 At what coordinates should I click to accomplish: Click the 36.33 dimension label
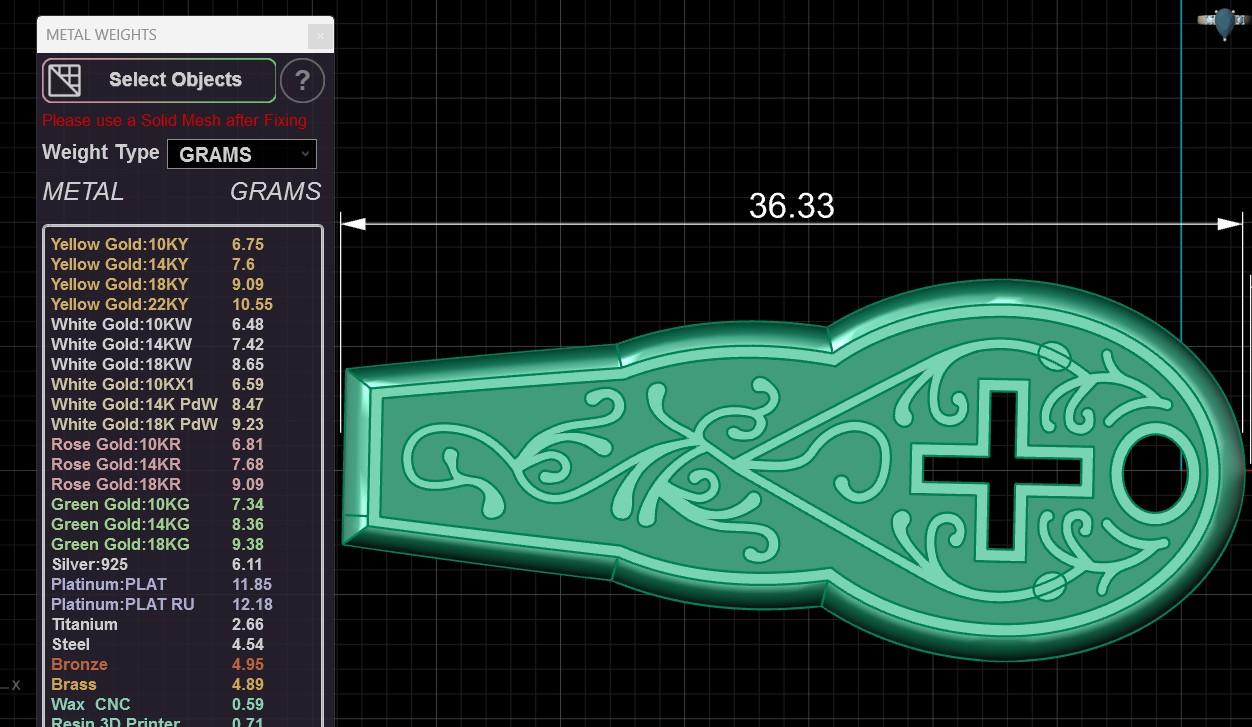click(x=791, y=205)
